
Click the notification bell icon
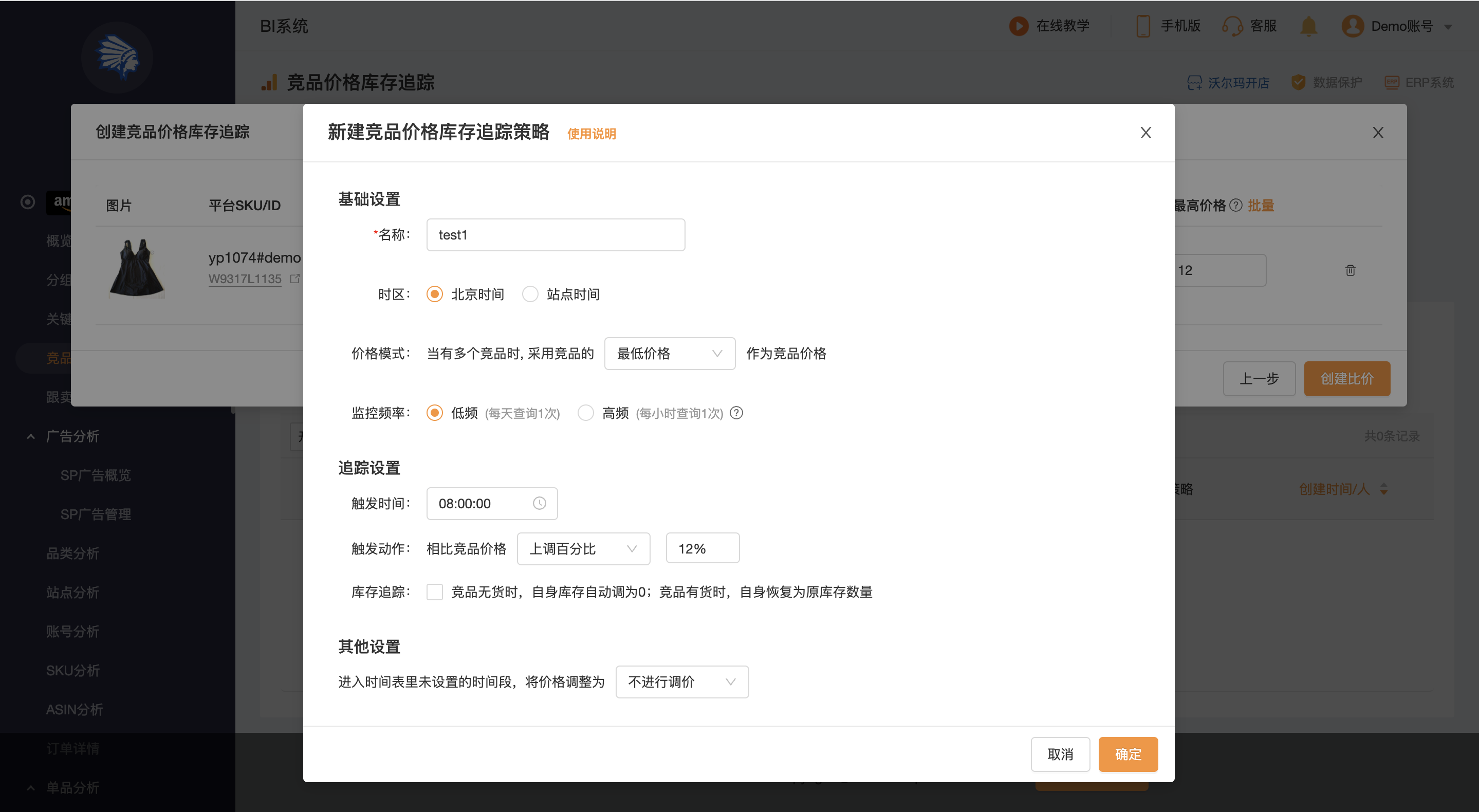(x=1308, y=26)
